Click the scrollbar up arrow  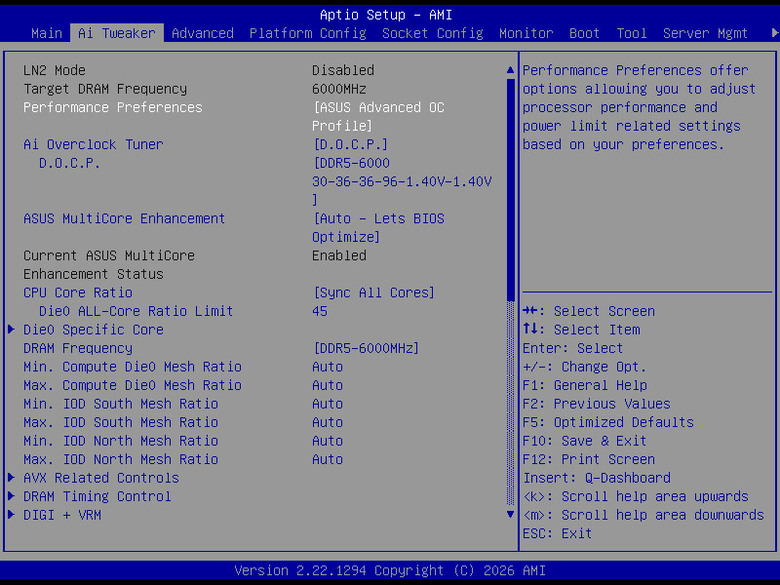(510, 70)
